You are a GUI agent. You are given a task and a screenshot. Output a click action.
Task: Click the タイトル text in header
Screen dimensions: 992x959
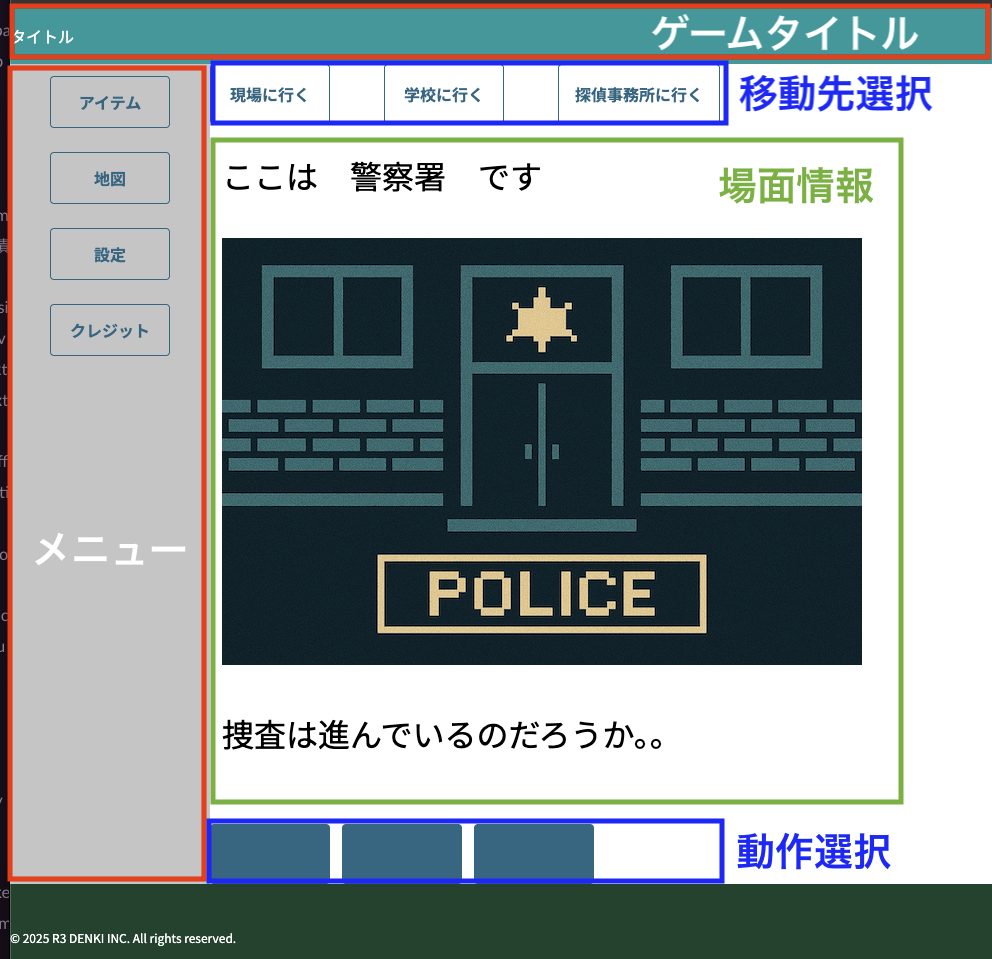(x=43, y=37)
